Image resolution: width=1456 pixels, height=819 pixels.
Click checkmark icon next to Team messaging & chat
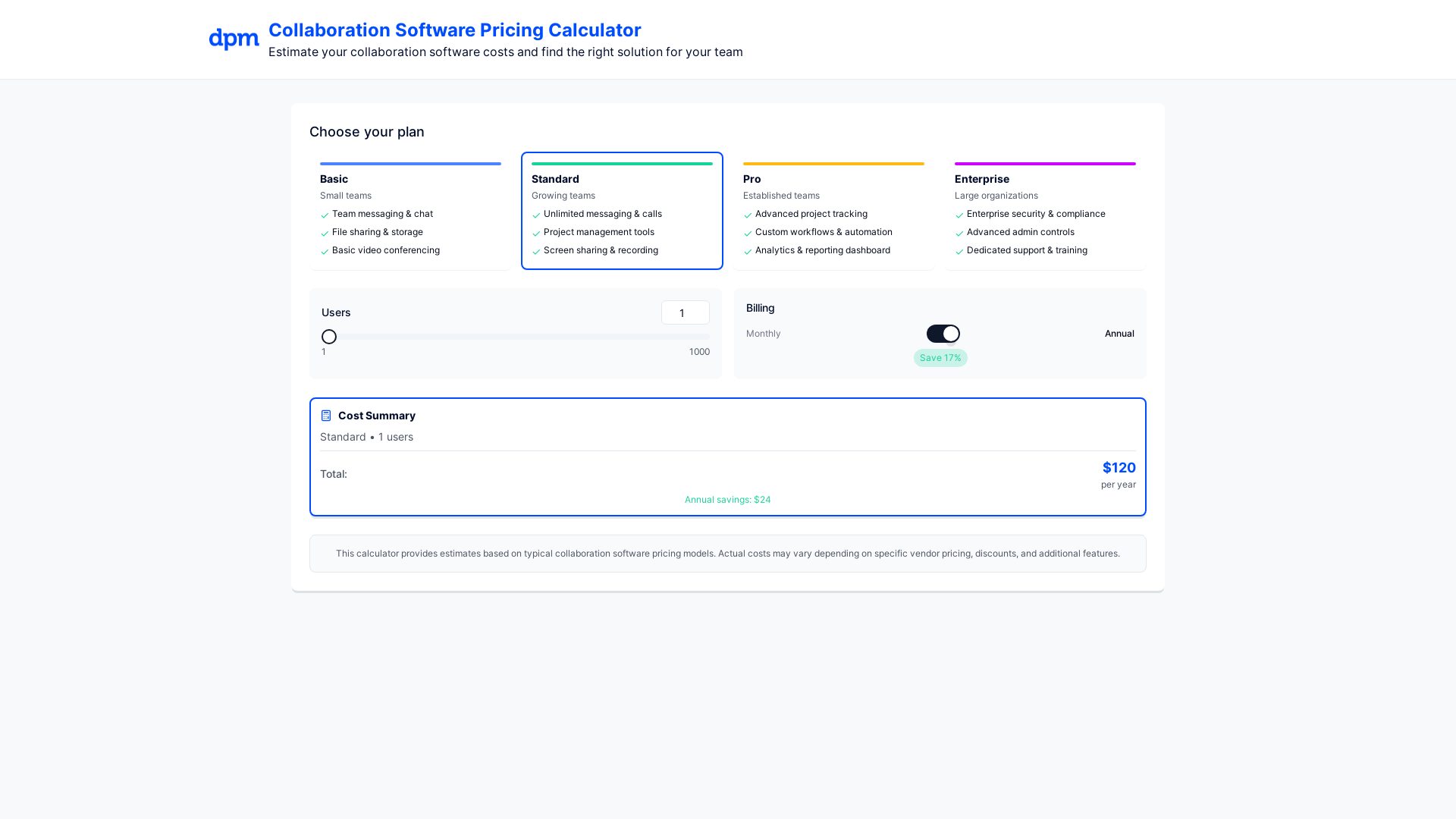(x=325, y=215)
